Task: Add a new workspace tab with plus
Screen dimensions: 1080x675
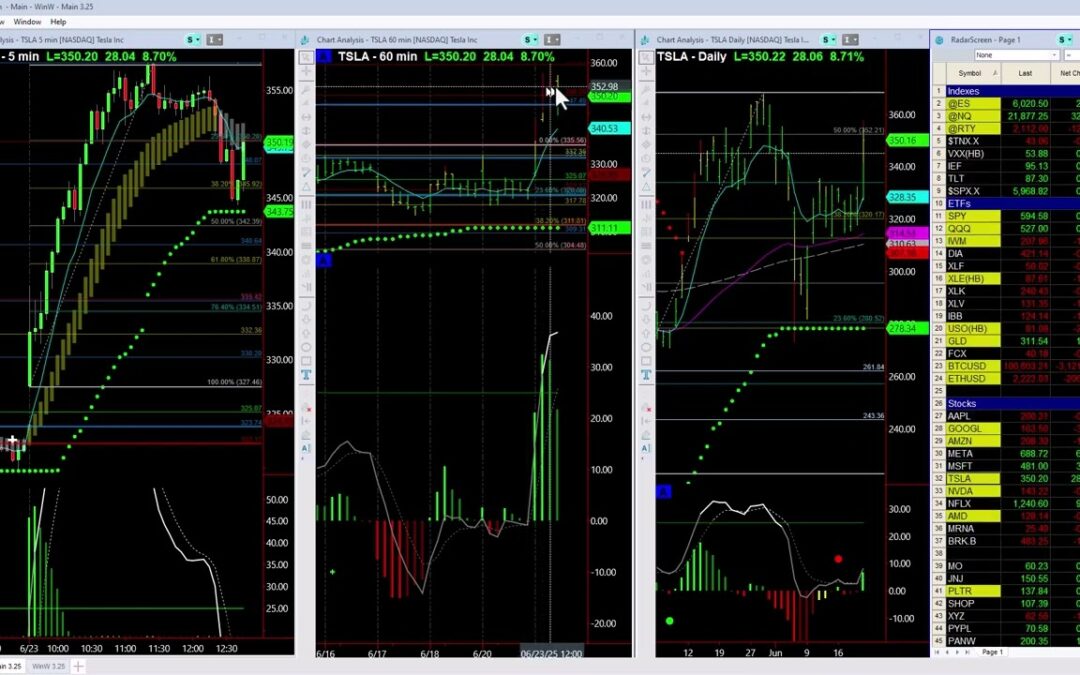Action: pos(79,666)
